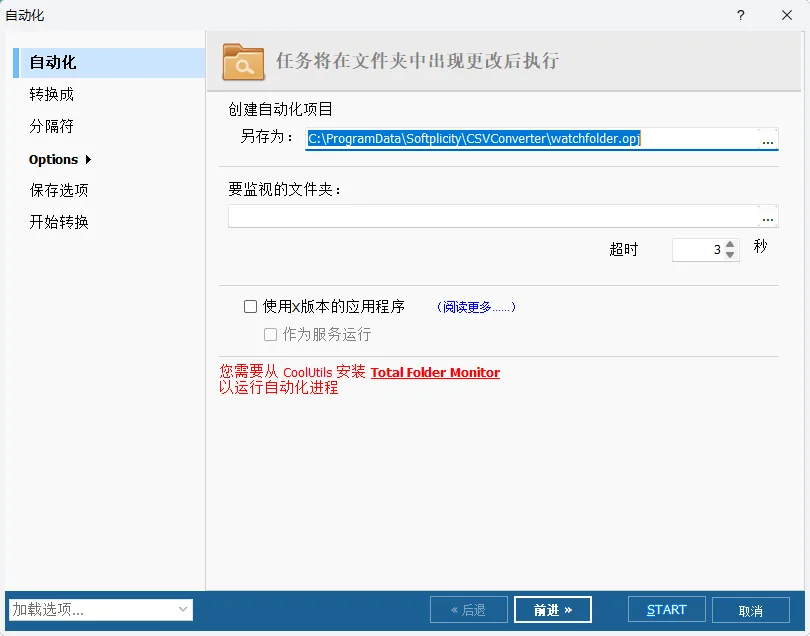Browse for the 另存为 file location
The width and height of the screenshot is (810, 636).
(768, 139)
